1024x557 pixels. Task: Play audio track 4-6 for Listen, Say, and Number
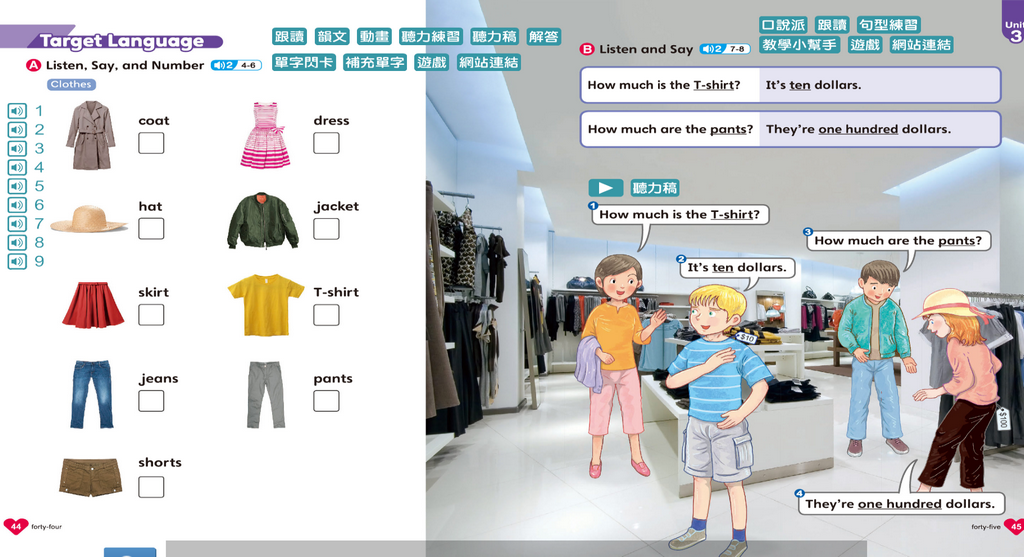(x=235, y=65)
